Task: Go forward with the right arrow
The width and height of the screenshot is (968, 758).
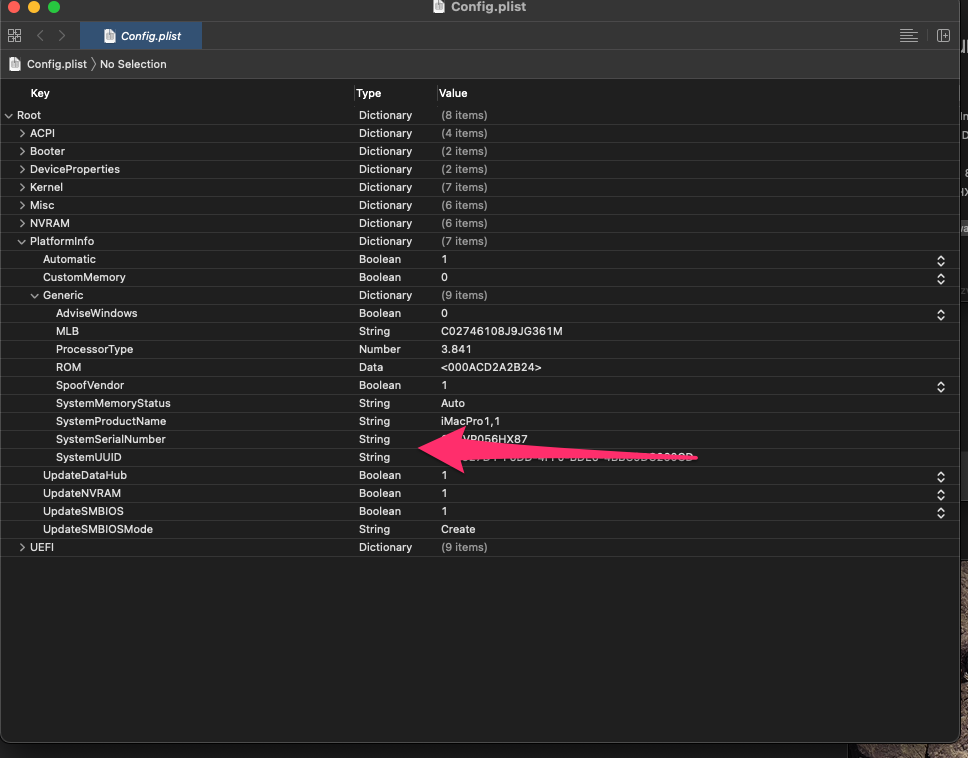Action: (62, 36)
